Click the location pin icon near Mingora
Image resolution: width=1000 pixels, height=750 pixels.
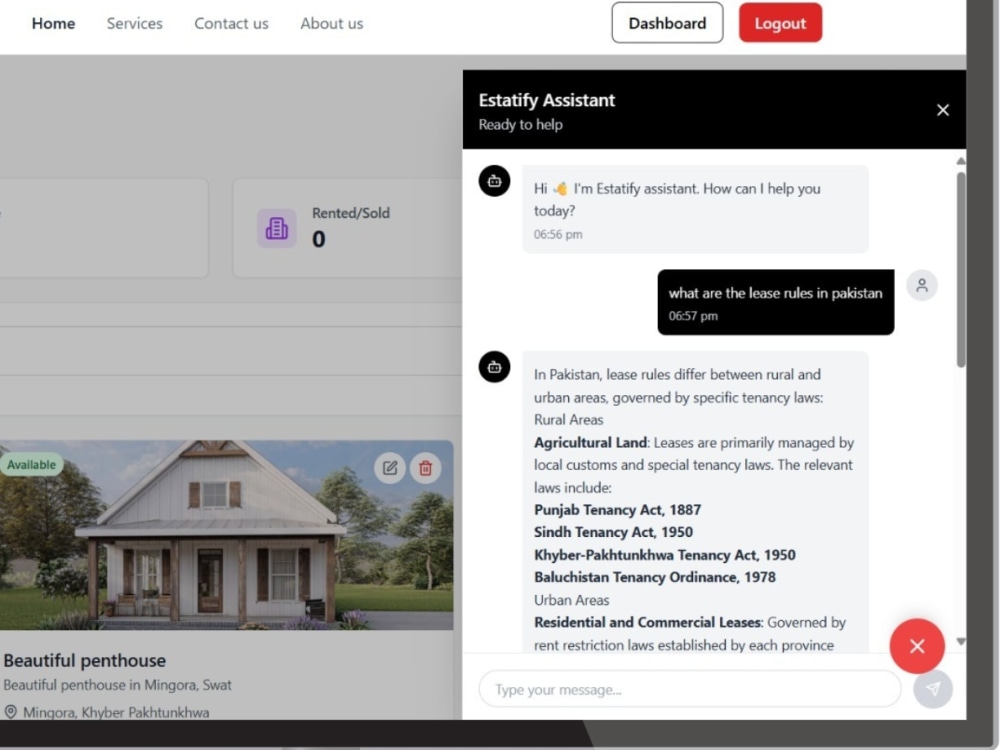point(10,712)
